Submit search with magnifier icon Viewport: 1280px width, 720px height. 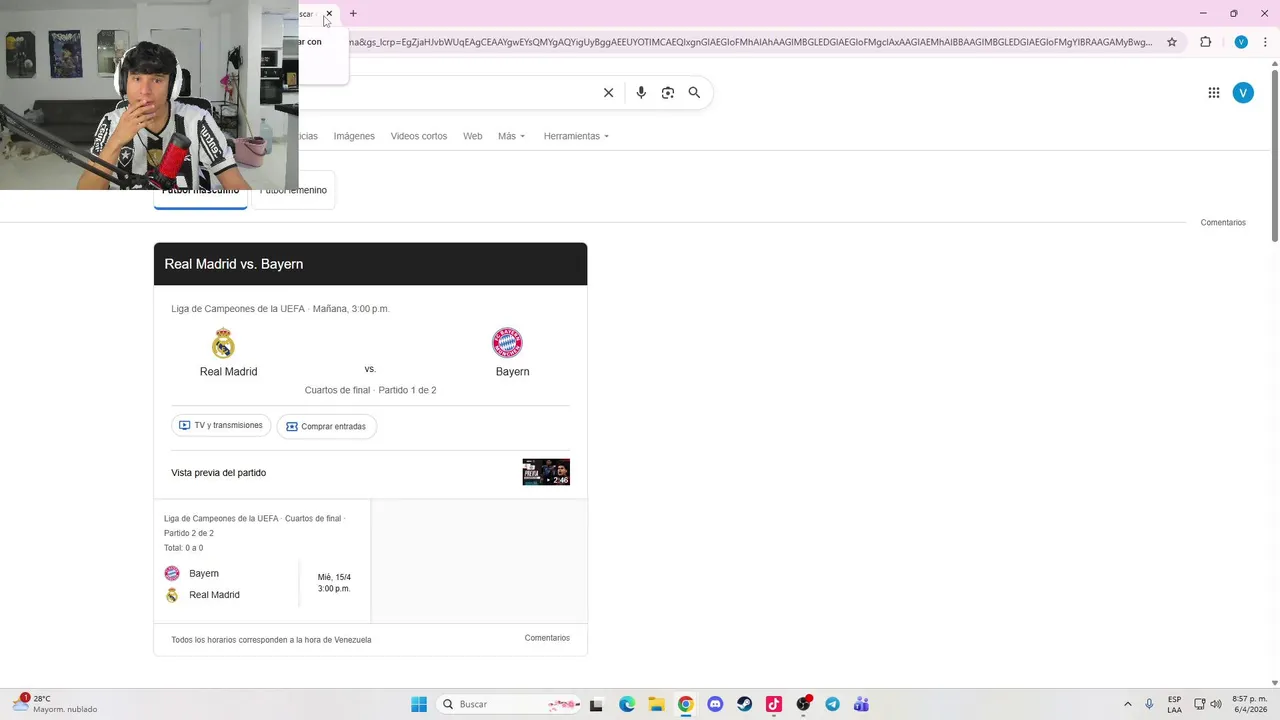694,92
